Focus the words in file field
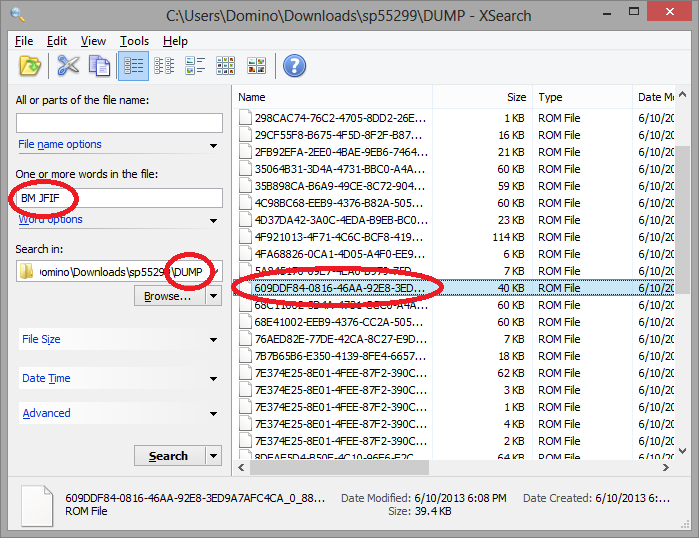Viewport: 699px width, 538px height. [x=119, y=198]
